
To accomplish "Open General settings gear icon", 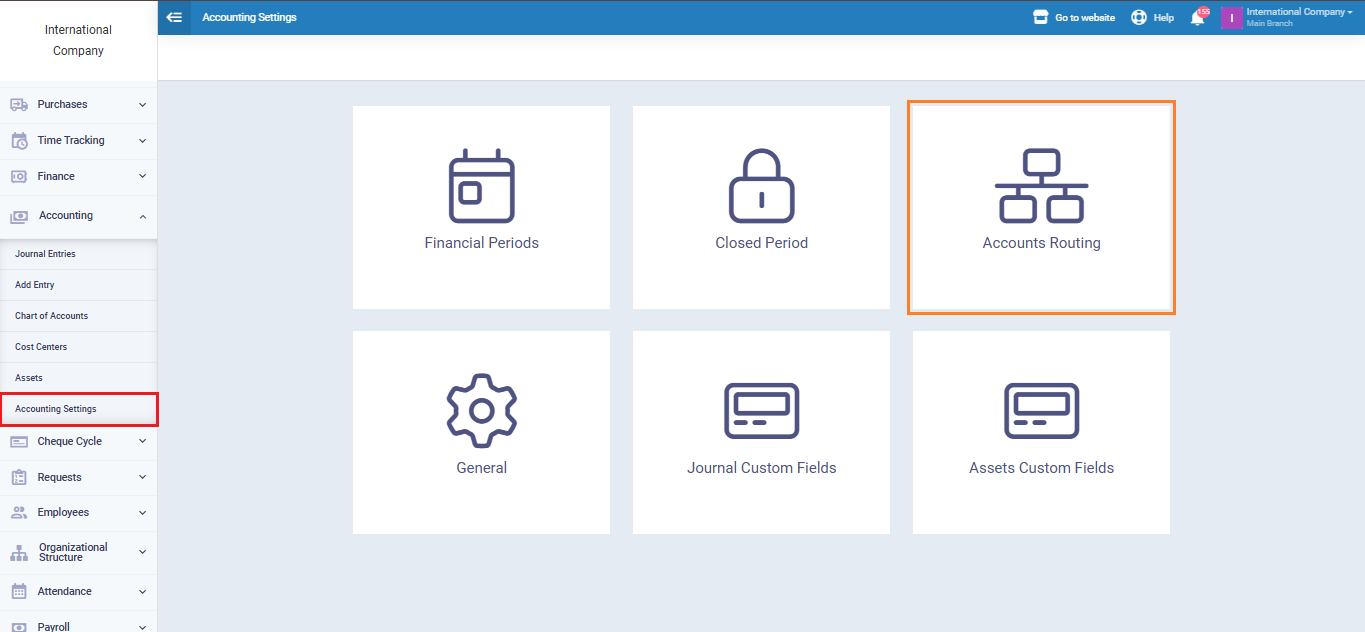I will point(481,411).
